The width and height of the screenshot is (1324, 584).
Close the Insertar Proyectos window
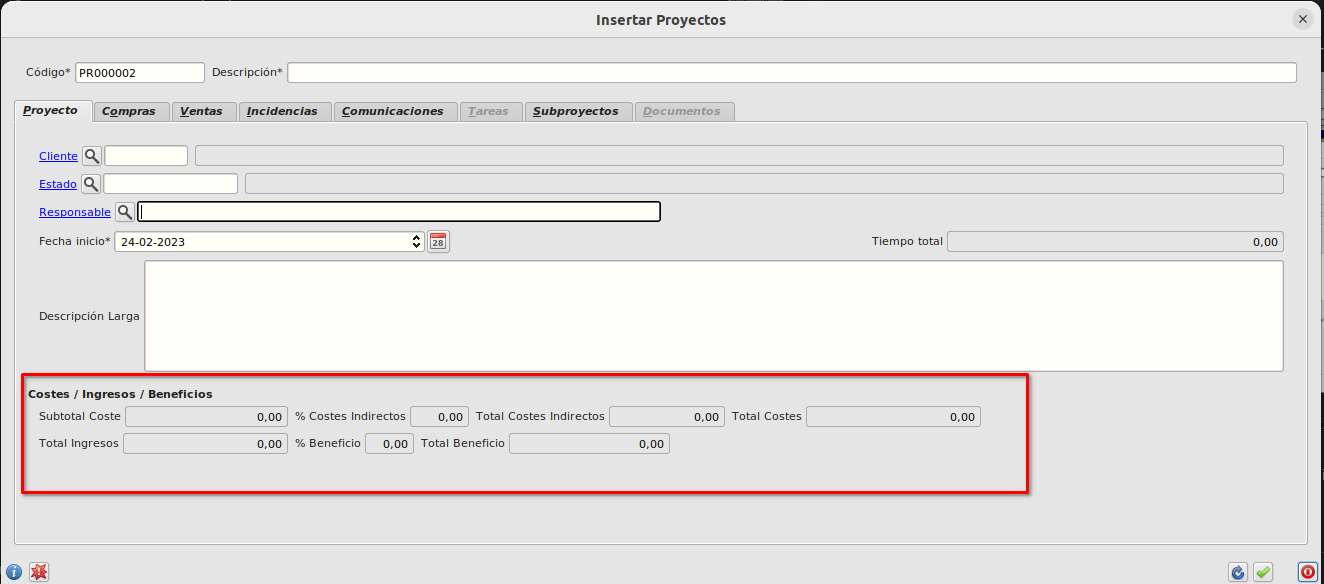[x=1302, y=19]
